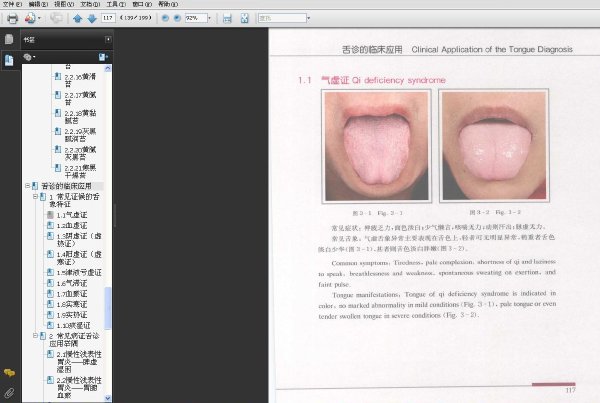Collapse the 1 常见证候的舌象特征 node
Viewport: 600px width, 403px height.
click(x=35, y=196)
